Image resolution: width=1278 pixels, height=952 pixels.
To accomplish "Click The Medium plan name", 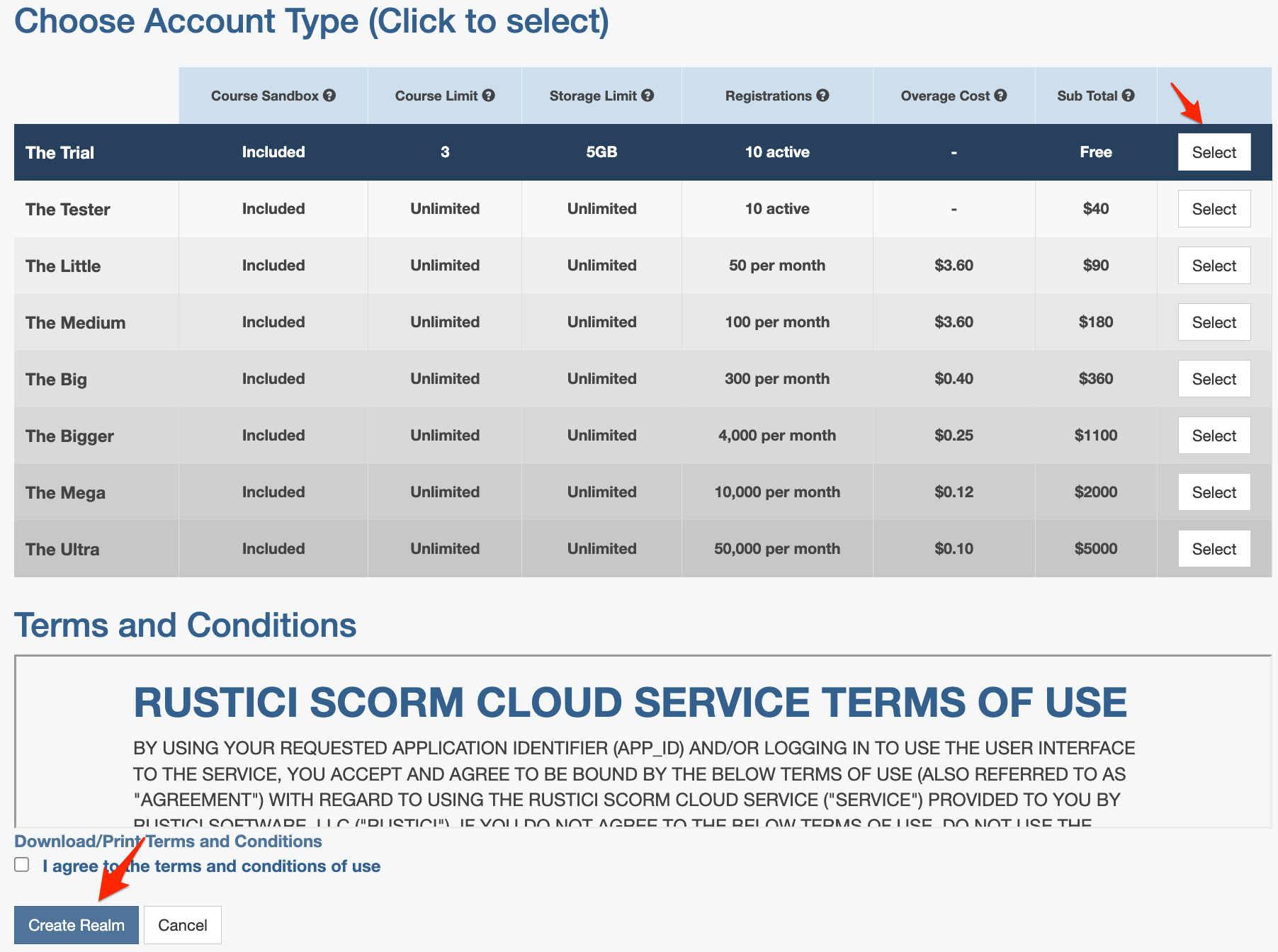I will (75, 323).
